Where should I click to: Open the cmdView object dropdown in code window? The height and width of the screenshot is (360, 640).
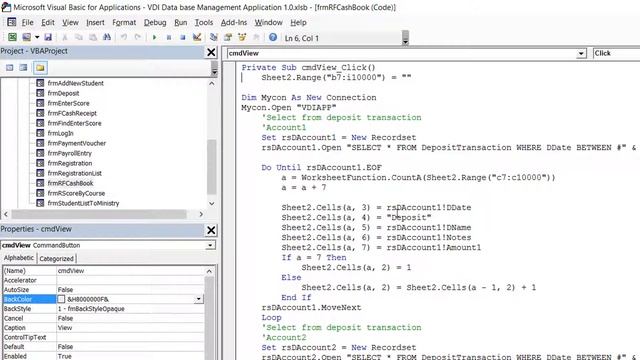tap(581, 53)
